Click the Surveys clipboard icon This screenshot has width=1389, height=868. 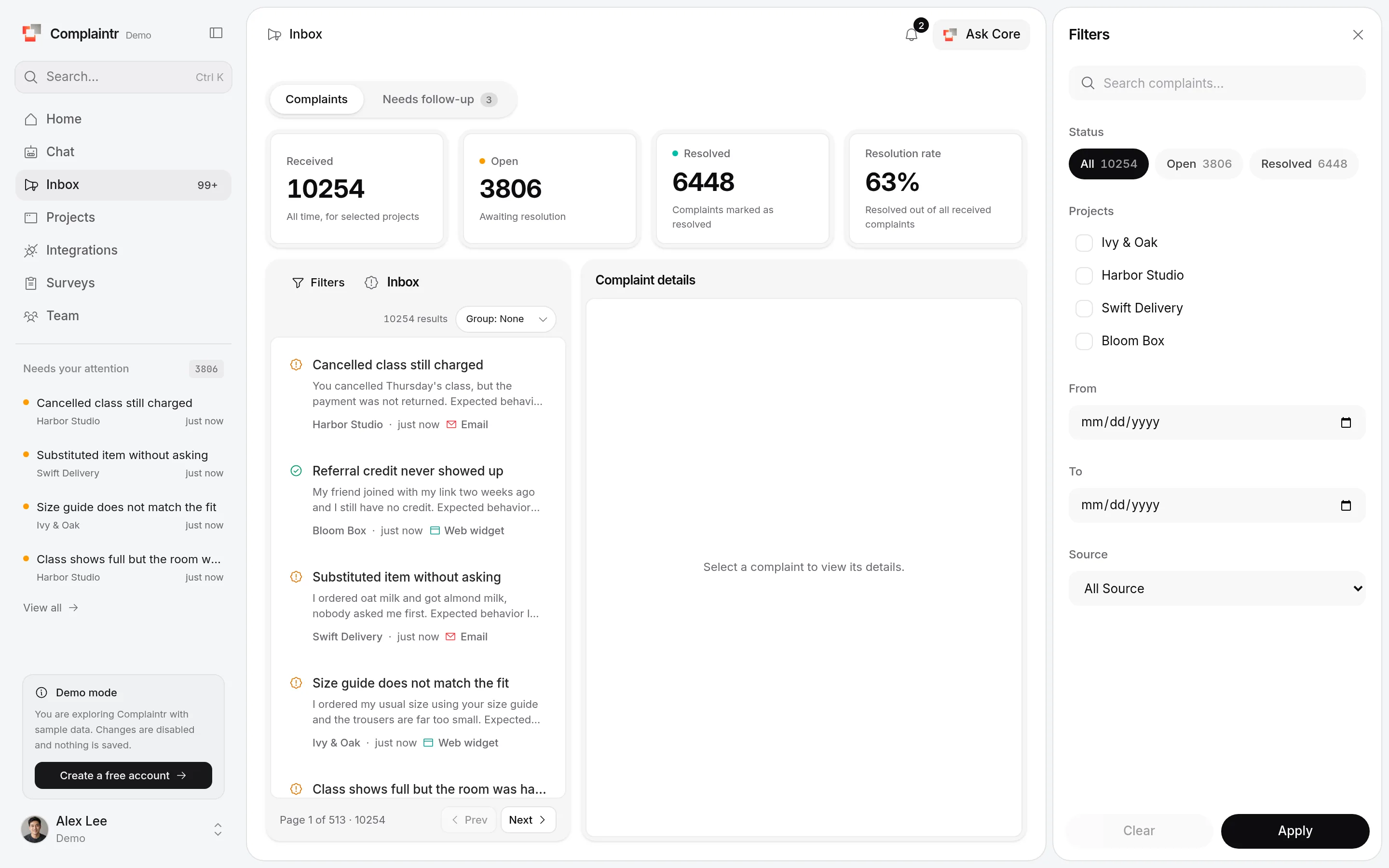coord(31,283)
